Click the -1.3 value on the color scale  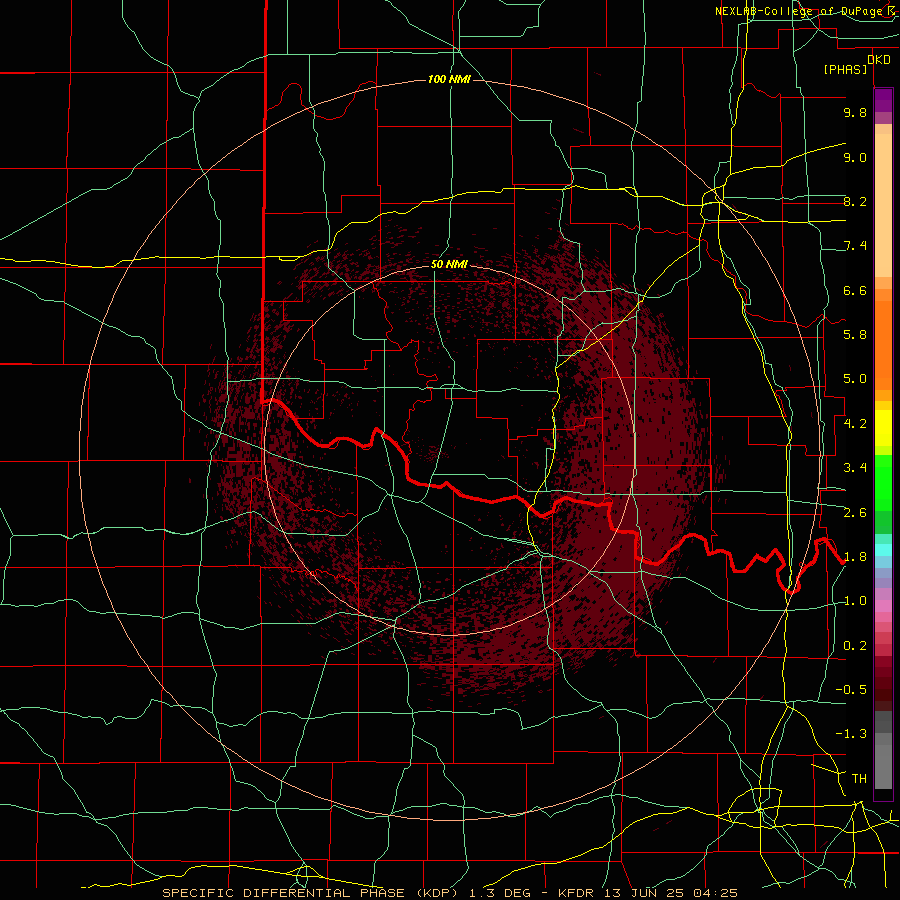tap(851, 734)
